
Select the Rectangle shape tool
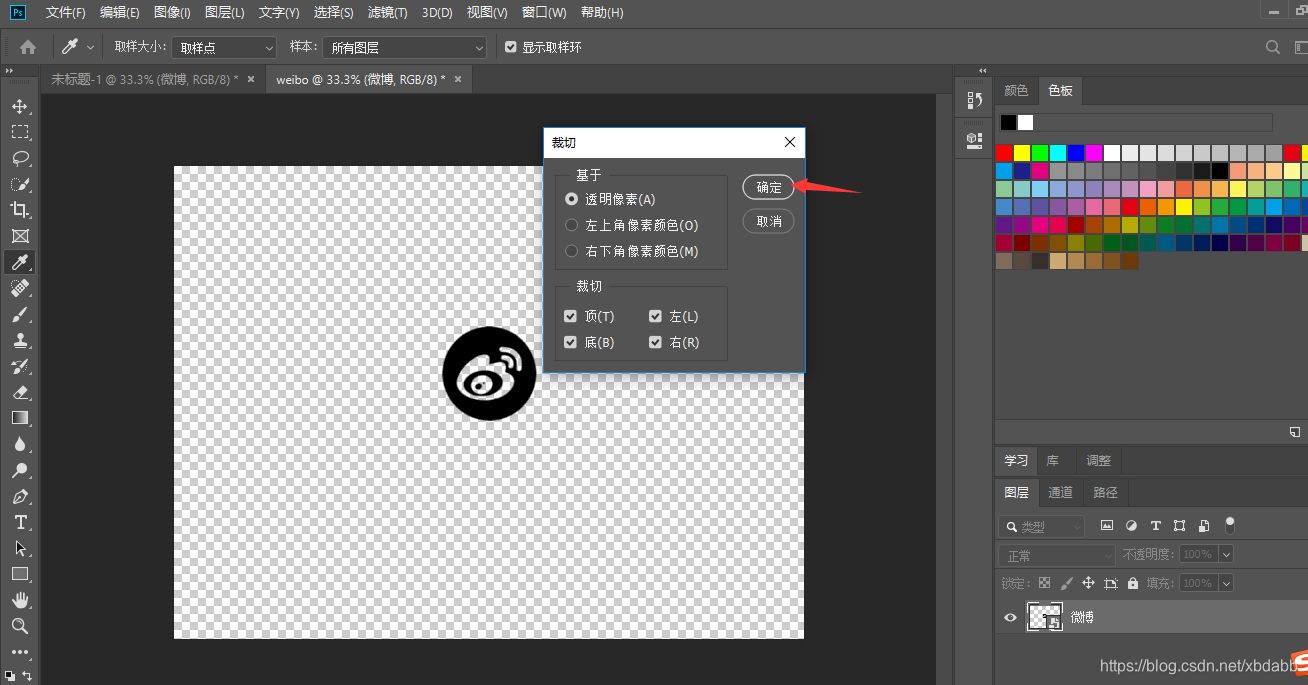click(x=20, y=574)
